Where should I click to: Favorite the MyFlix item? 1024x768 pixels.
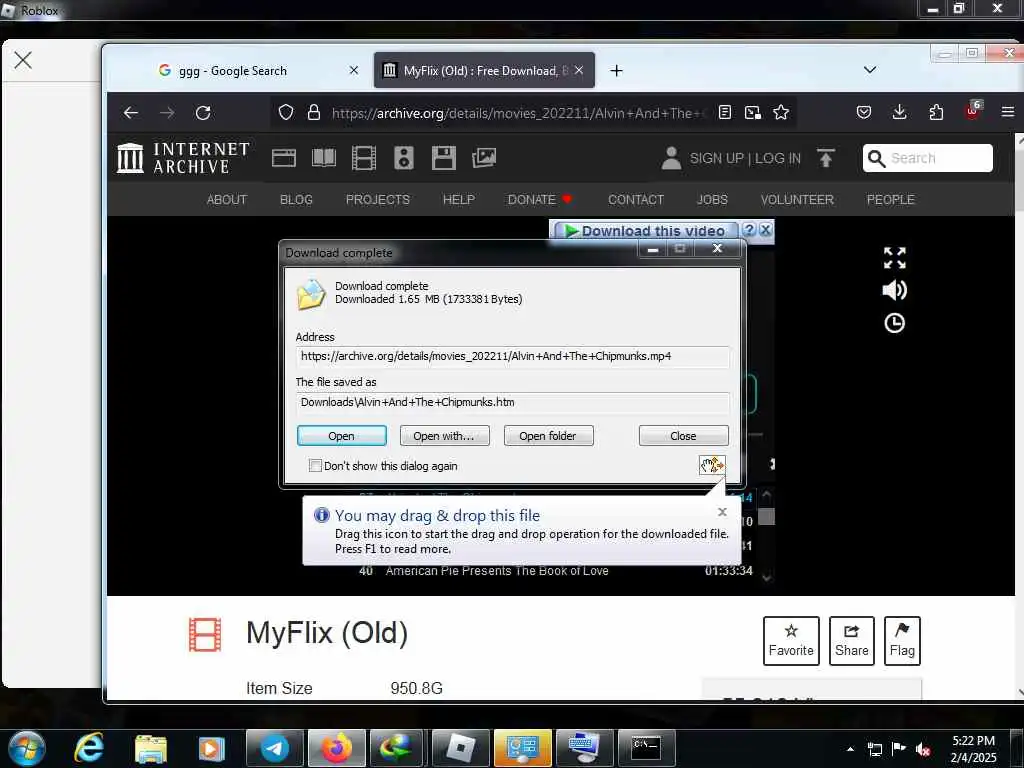791,641
